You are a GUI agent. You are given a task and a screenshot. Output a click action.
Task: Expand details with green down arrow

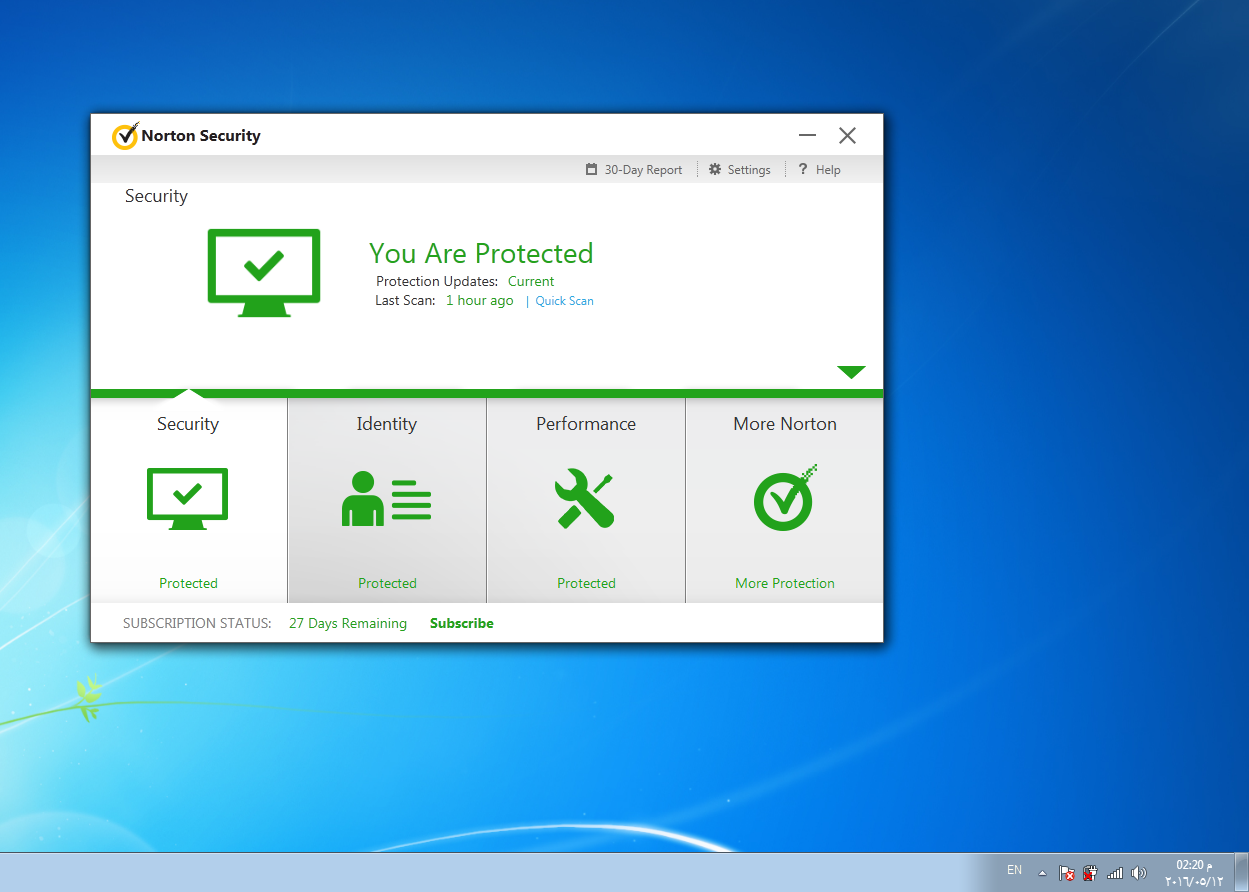[x=851, y=372]
